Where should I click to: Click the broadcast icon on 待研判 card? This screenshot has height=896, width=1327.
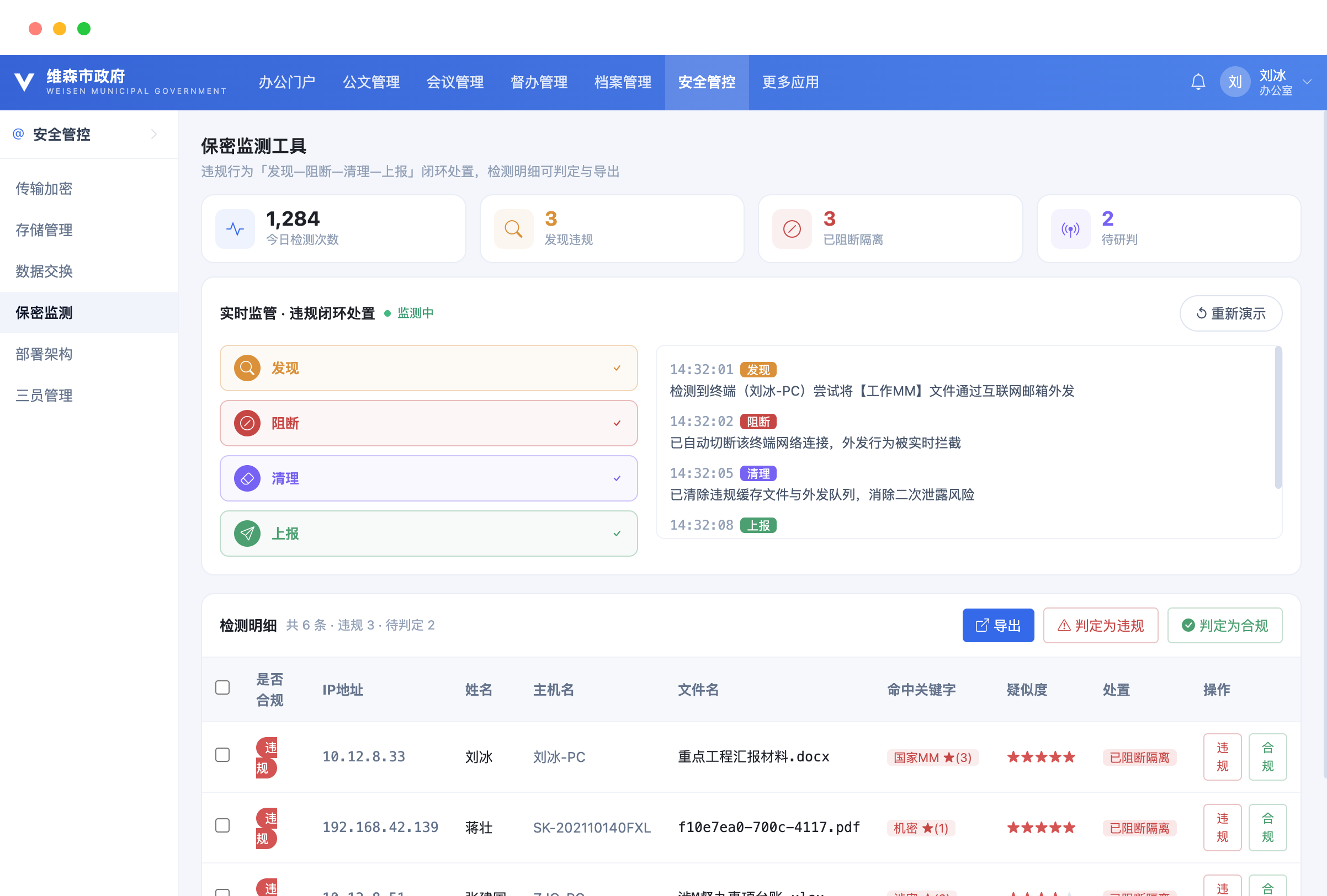1070,229
